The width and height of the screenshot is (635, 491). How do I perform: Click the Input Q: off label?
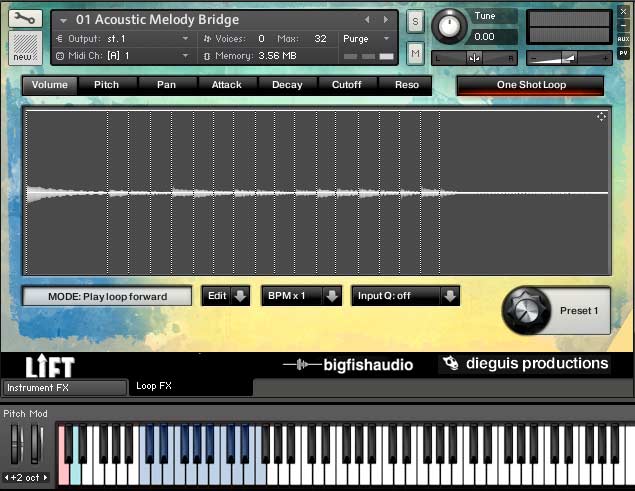point(384,296)
